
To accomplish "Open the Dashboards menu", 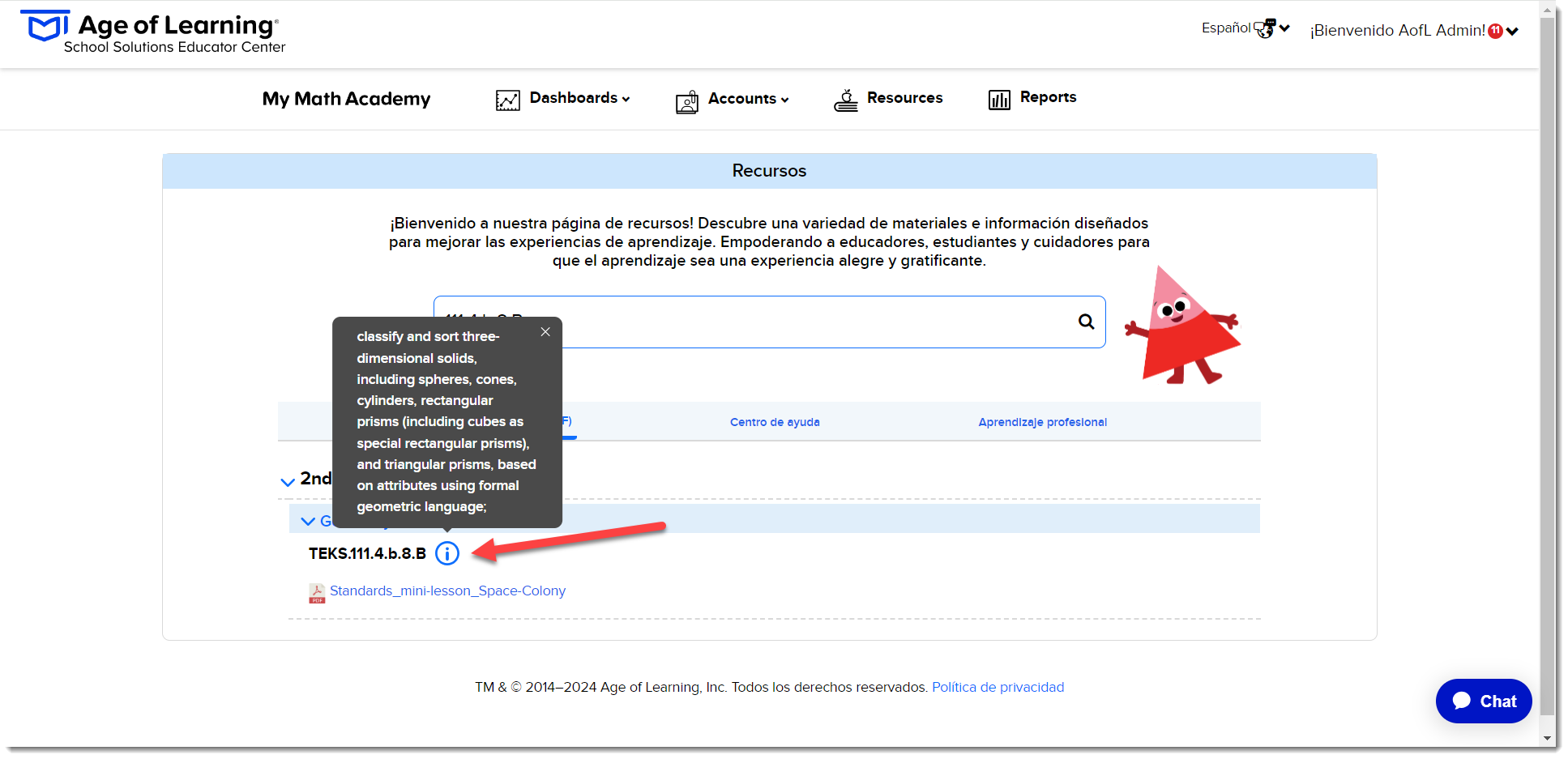I will [x=579, y=98].
